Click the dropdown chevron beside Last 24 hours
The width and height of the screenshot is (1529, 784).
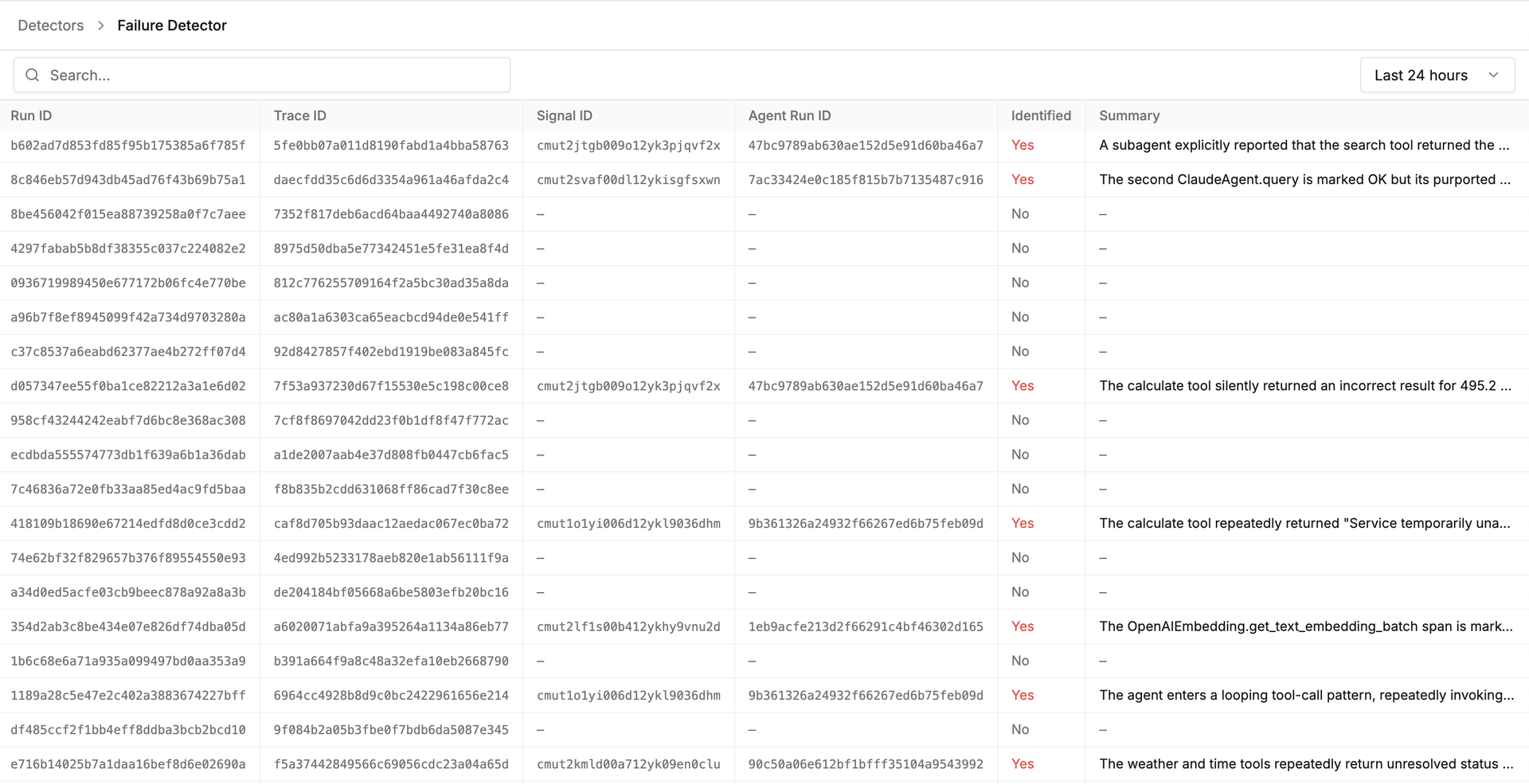[1493, 75]
